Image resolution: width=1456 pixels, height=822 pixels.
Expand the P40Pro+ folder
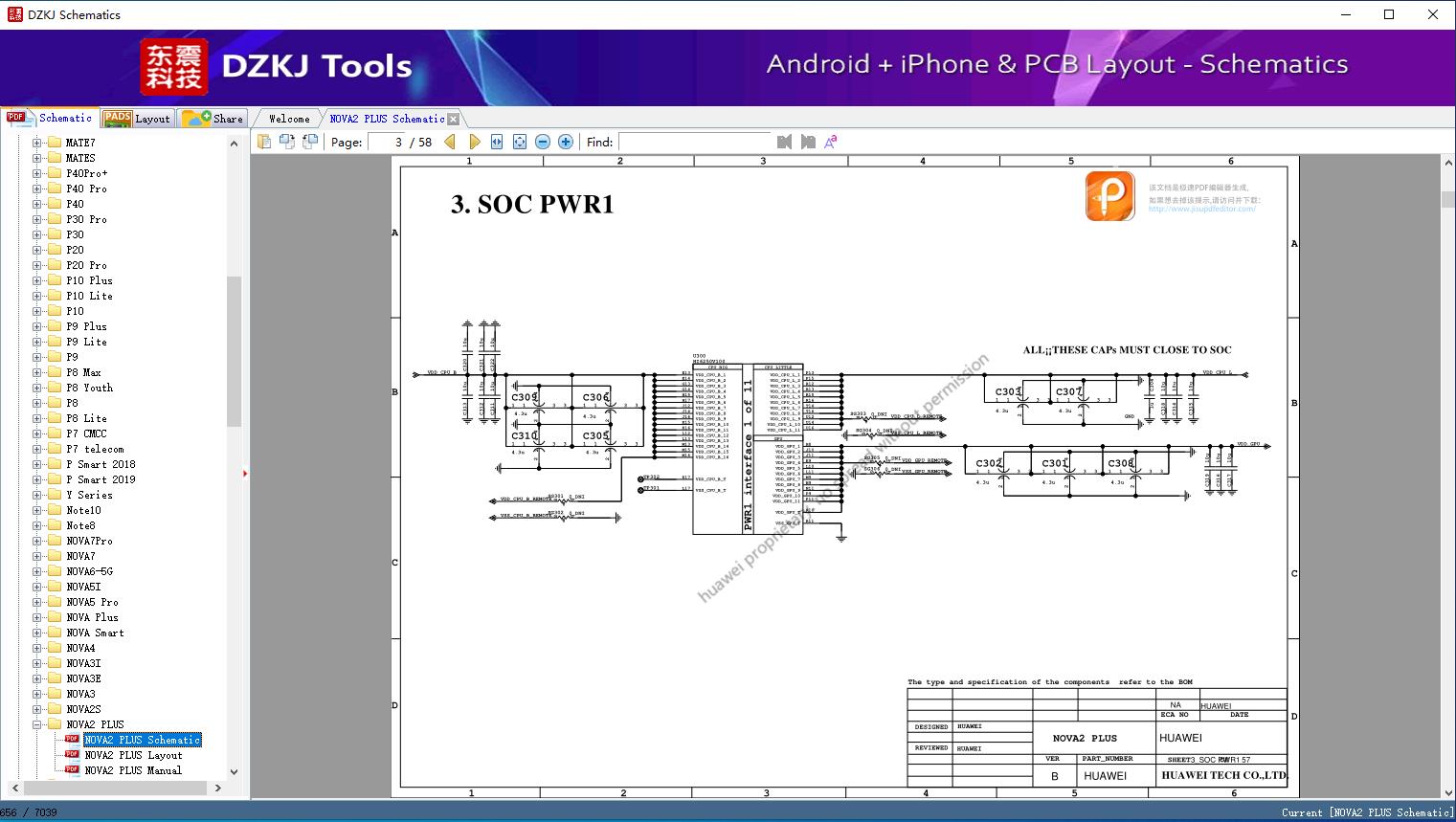click(x=37, y=173)
